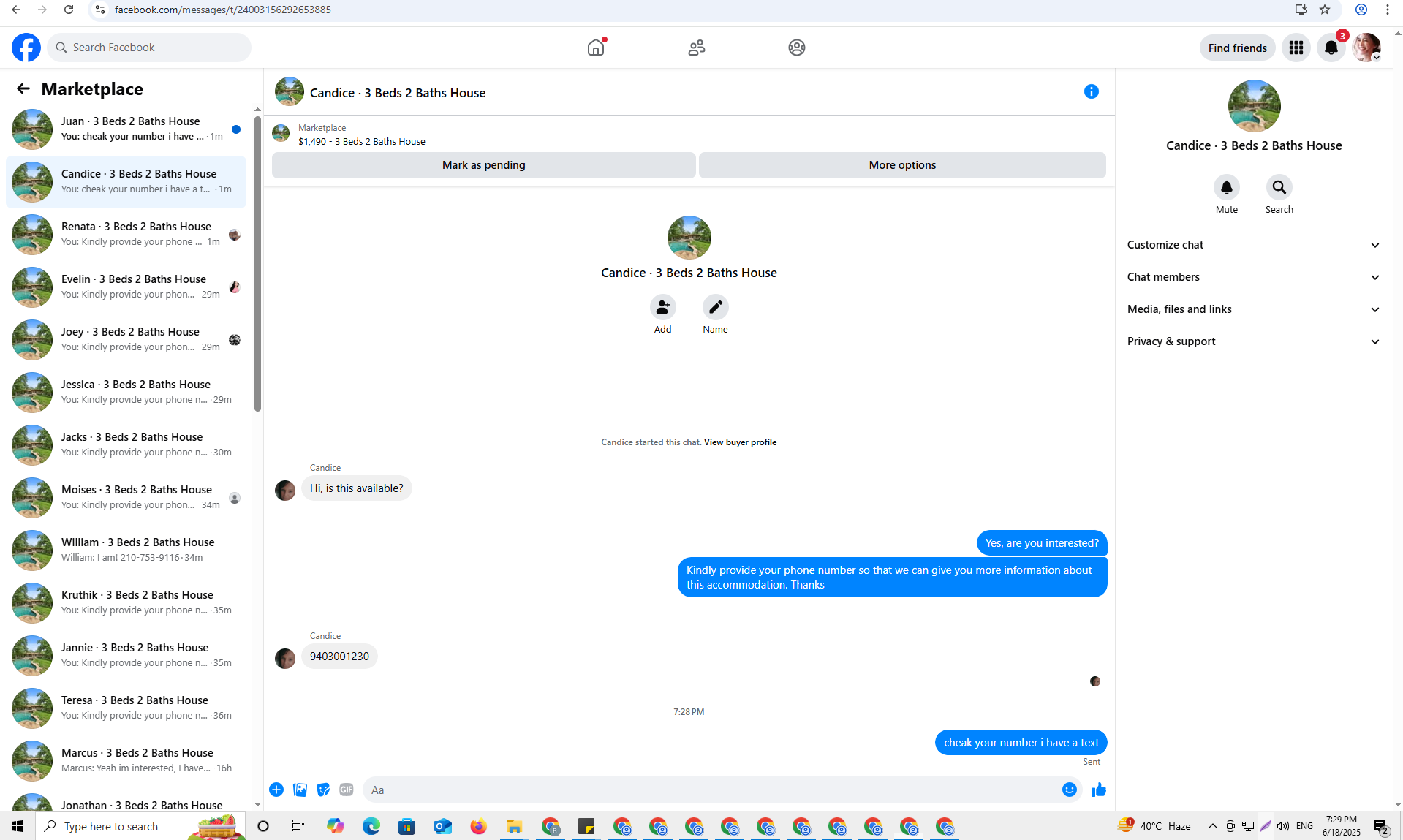Open Outlook from taskbar
This screenshot has height=840, width=1403.
pos(443,826)
